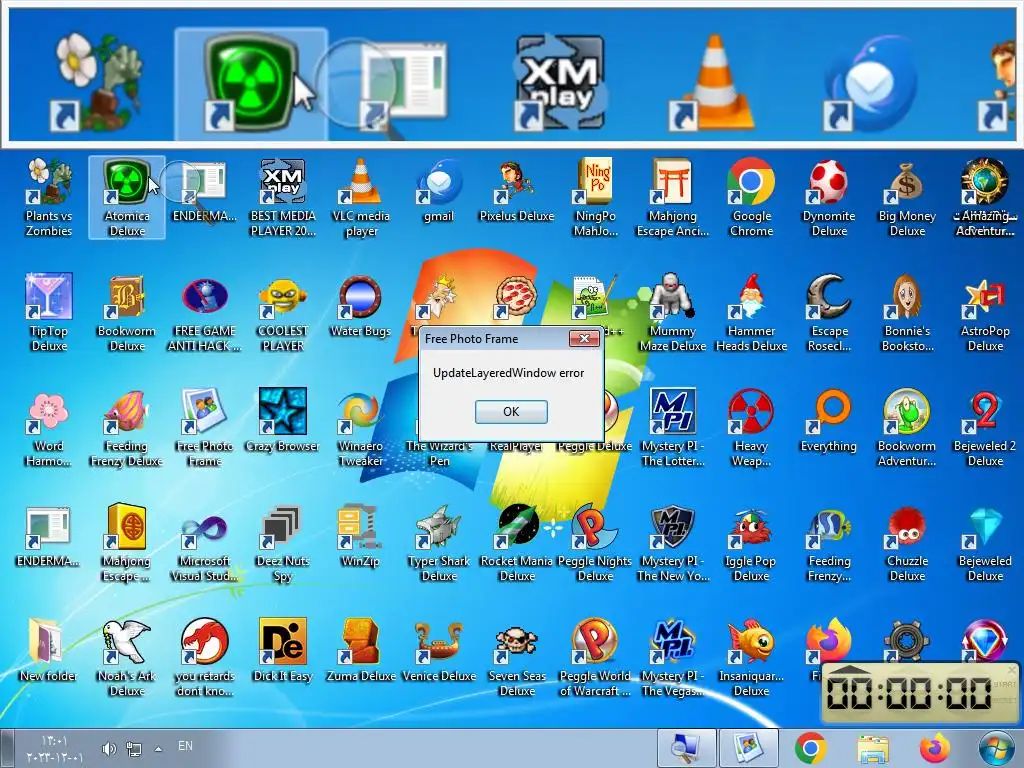Select the Peggle Nights Deluxe icon
This screenshot has width=1024, height=768.
point(595,542)
